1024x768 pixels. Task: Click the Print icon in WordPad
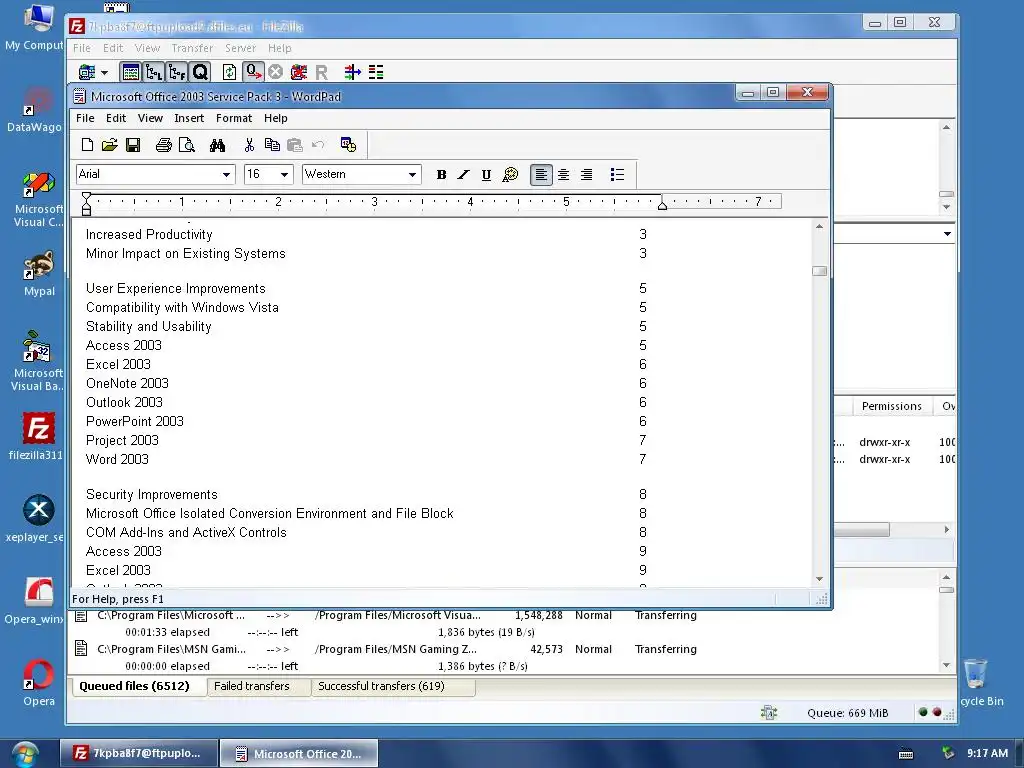pos(163,145)
